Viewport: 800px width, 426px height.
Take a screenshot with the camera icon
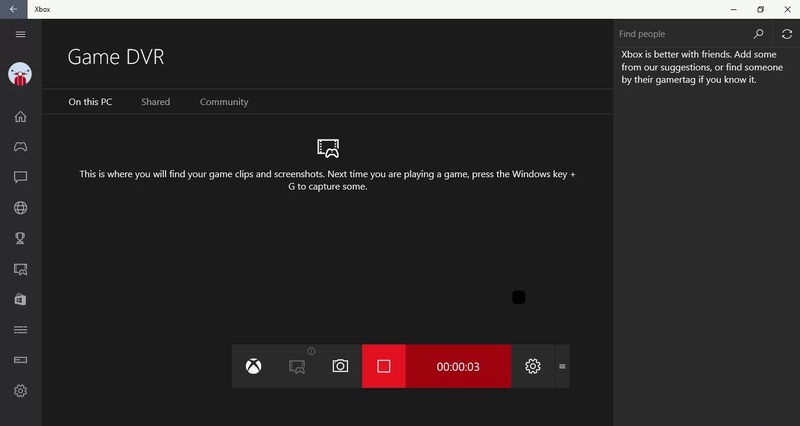coord(340,366)
